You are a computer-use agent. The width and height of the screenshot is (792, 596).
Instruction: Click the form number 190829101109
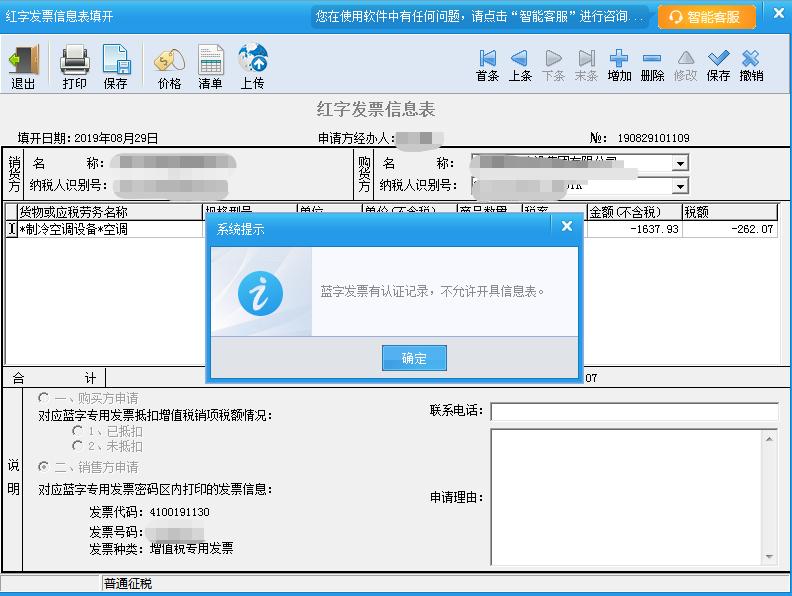653,138
